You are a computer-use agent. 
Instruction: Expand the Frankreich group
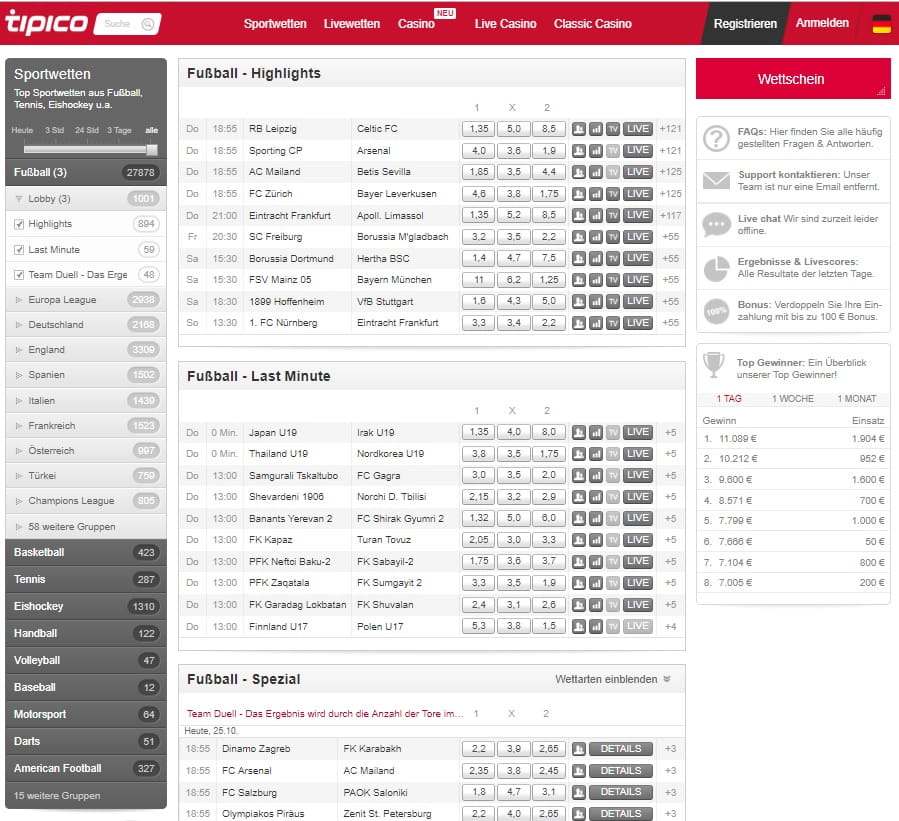pos(19,426)
